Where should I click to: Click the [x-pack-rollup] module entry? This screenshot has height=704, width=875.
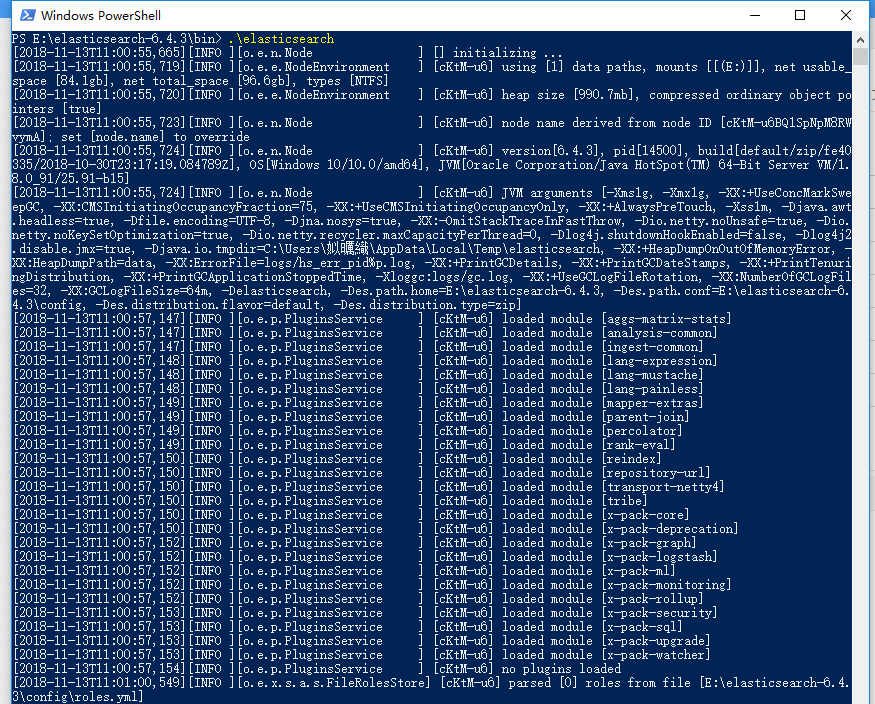[652, 599]
